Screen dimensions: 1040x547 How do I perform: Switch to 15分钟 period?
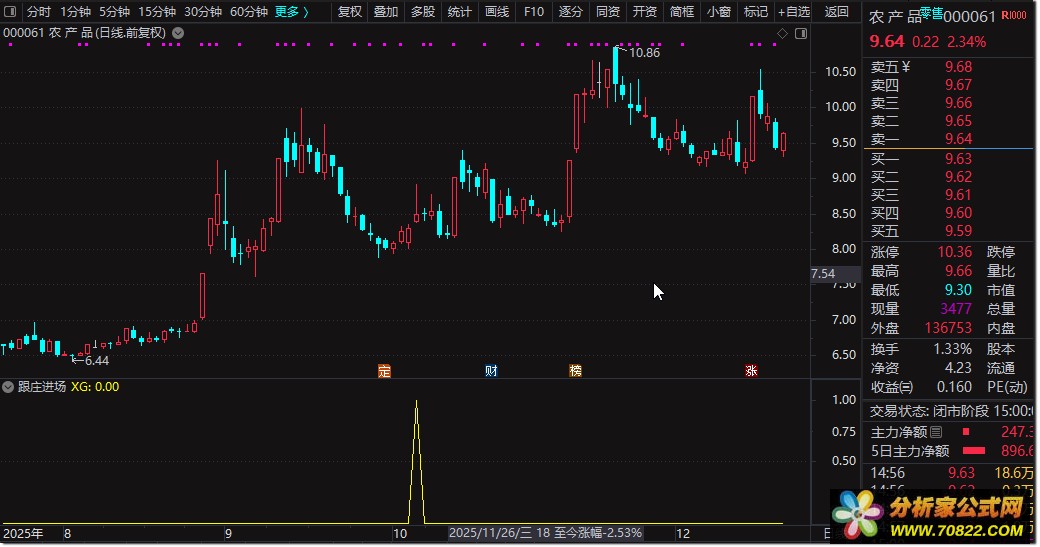pos(157,11)
